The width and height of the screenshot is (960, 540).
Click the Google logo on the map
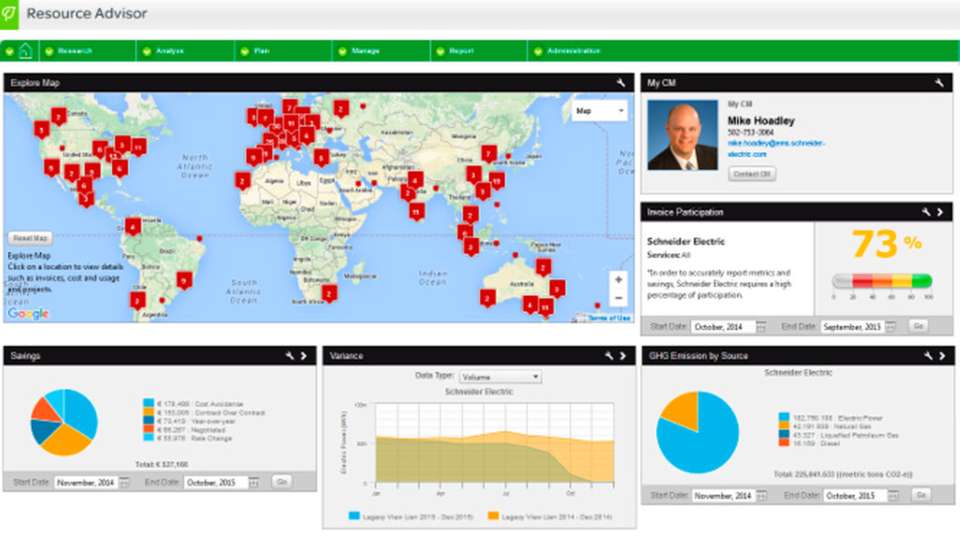click(x=28, y=313)
